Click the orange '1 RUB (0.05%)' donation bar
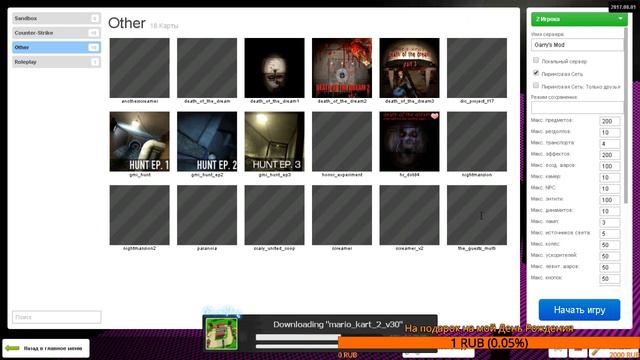 point(489,343)
